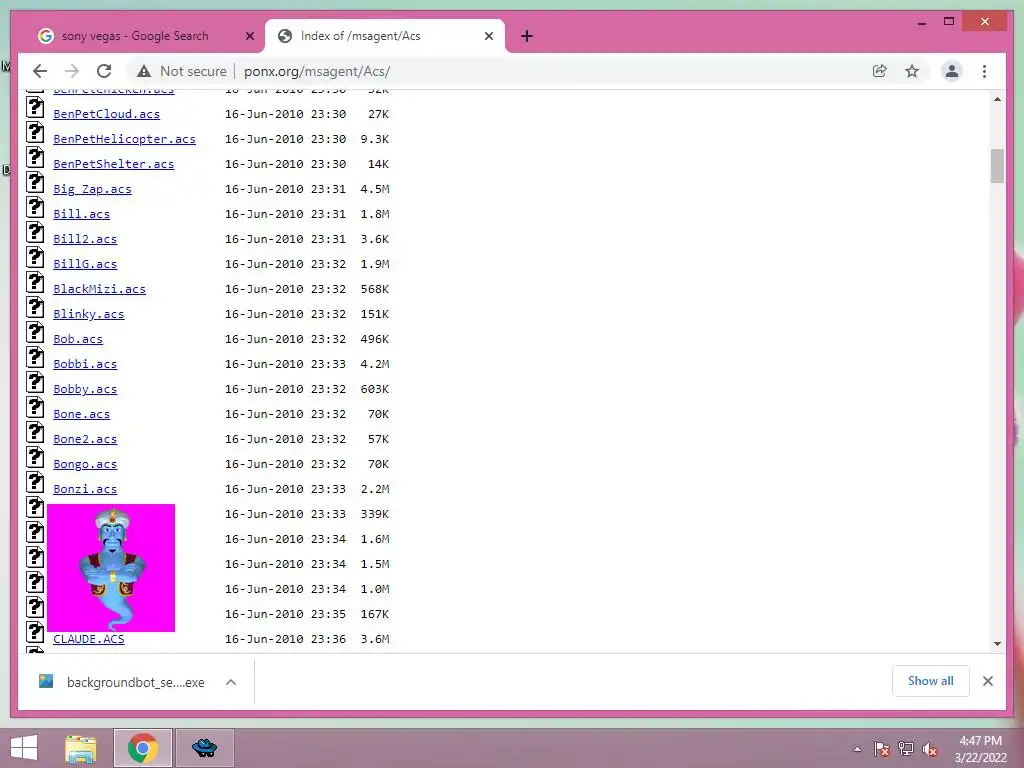Open the Bobbi.acs link
Viewport: 1024px width, 768px height.
[x=85, y=364]
